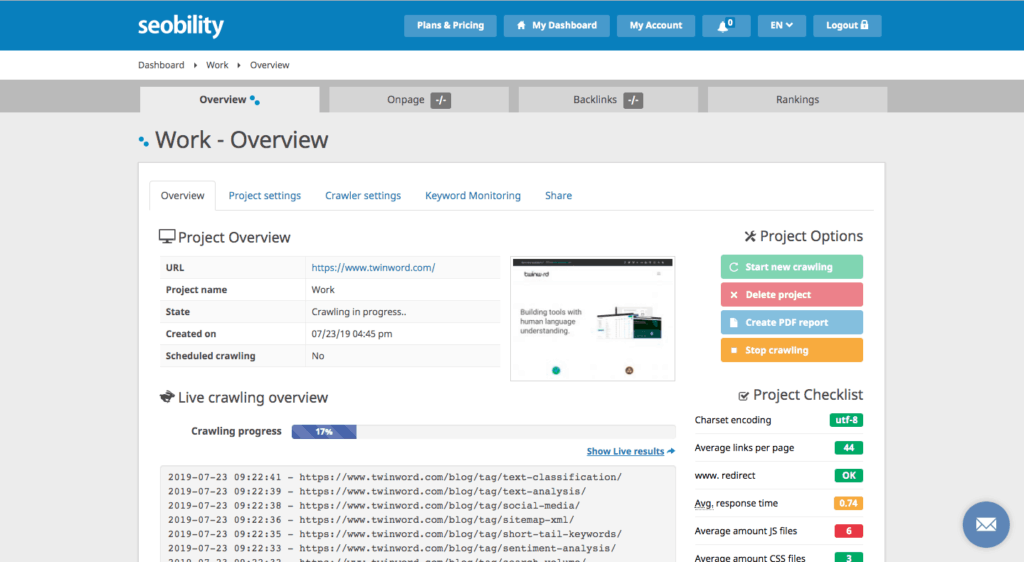1024x562 pixels.
Task: Open the twinword website preview thumbnail
Action: (592, 319)
